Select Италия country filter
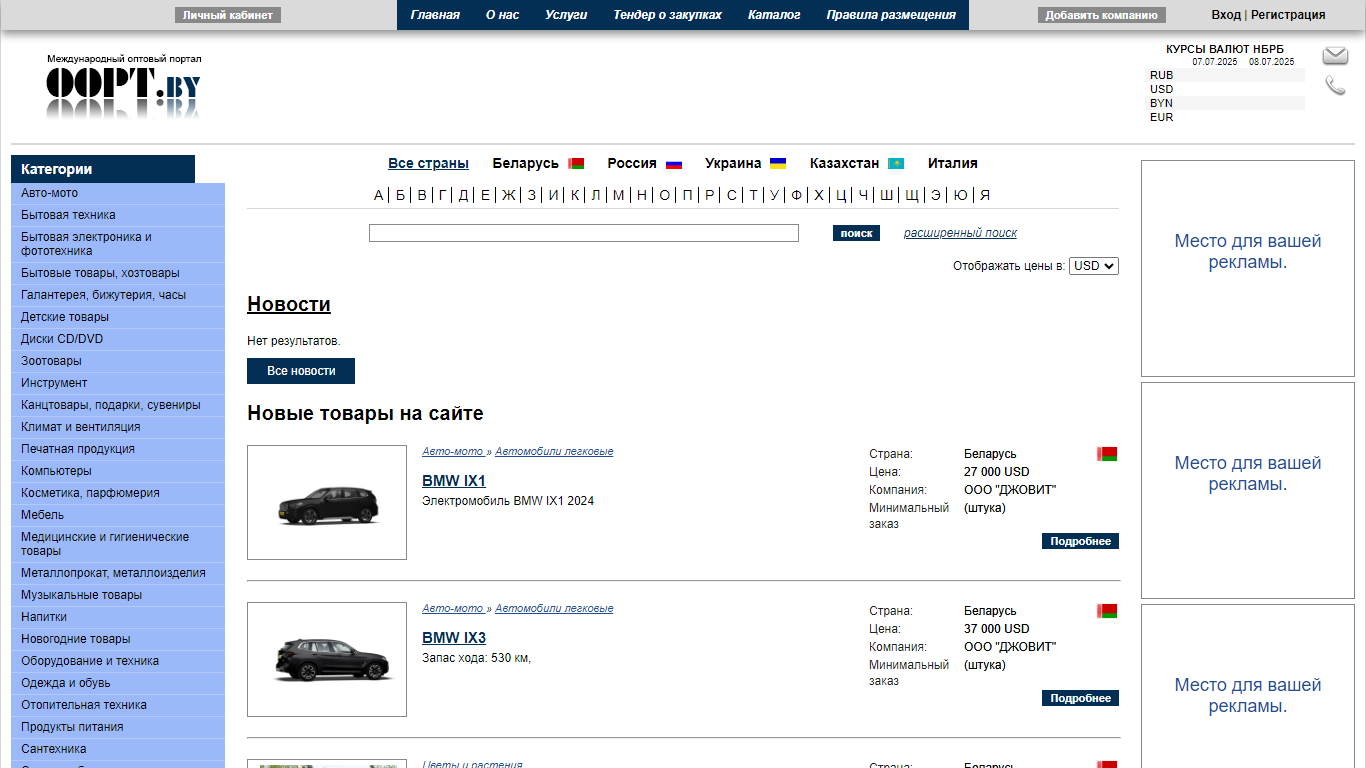 point(952,163)
